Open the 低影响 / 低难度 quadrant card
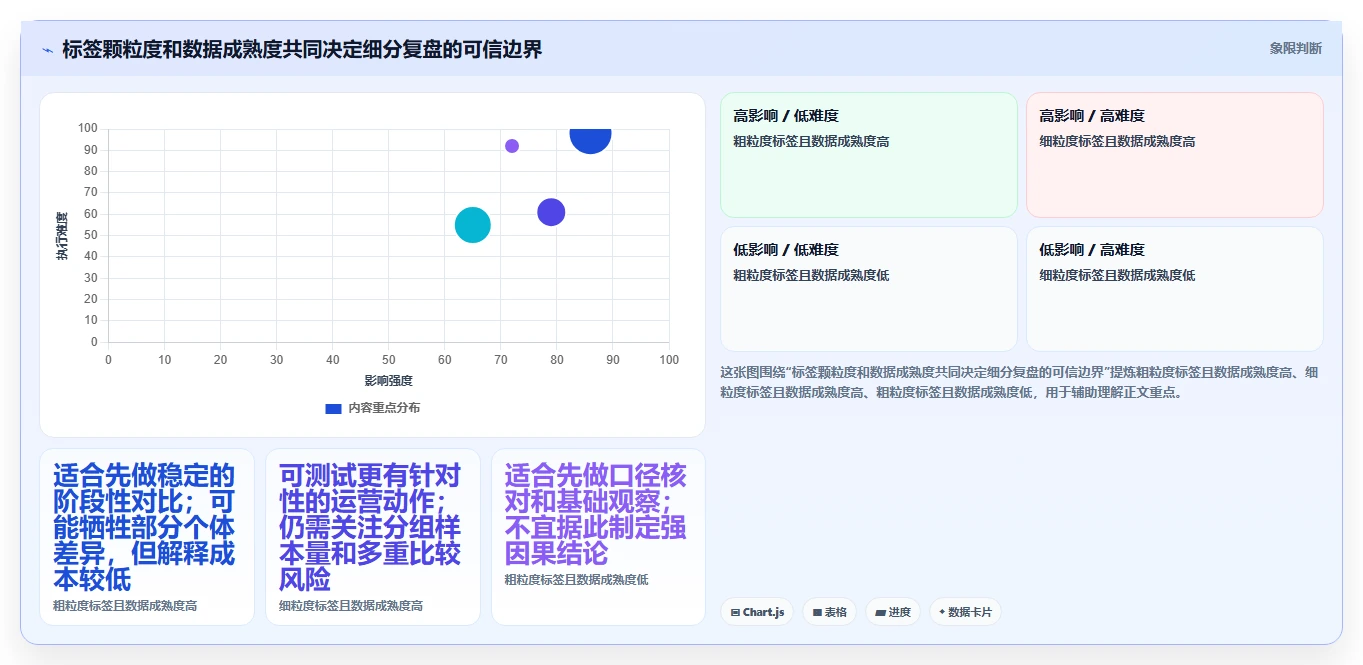This screenshot has width=1363, height=665. tap(869, 289)
